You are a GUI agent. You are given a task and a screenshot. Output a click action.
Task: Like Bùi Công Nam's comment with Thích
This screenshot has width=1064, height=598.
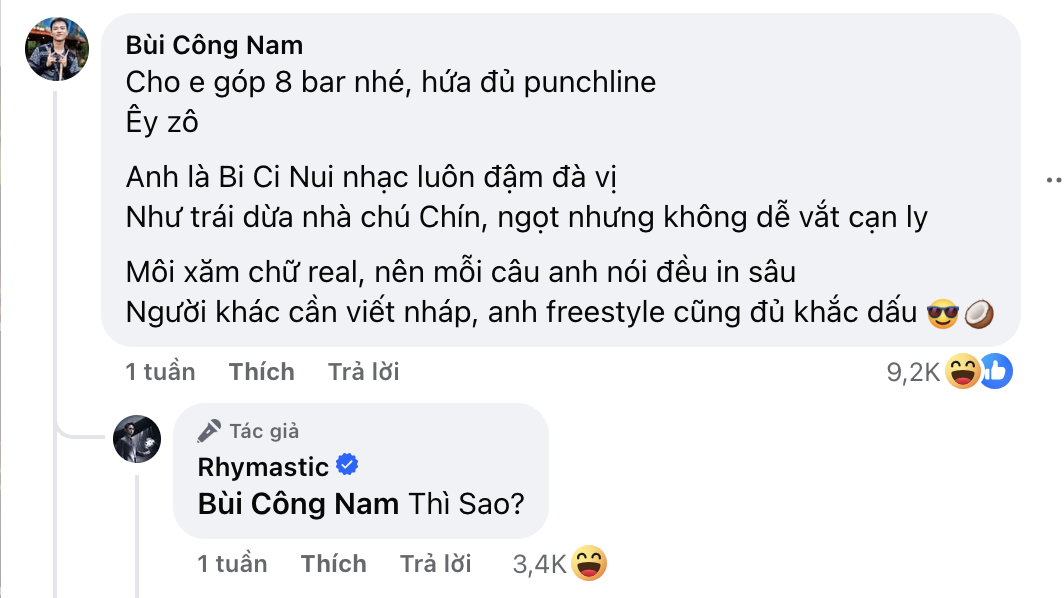pos(261,372)
